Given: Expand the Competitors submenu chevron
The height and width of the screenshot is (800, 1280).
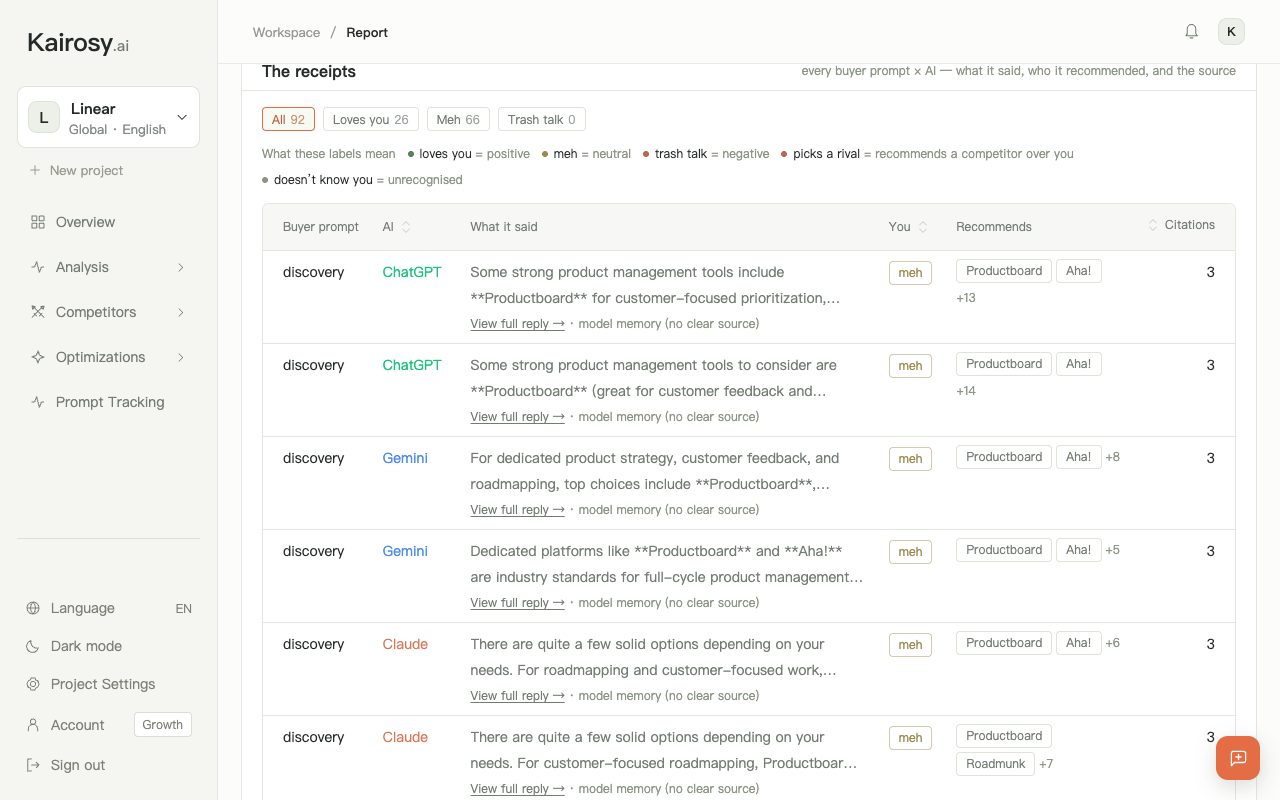Looking at the screenshot, I should [181, 312].
